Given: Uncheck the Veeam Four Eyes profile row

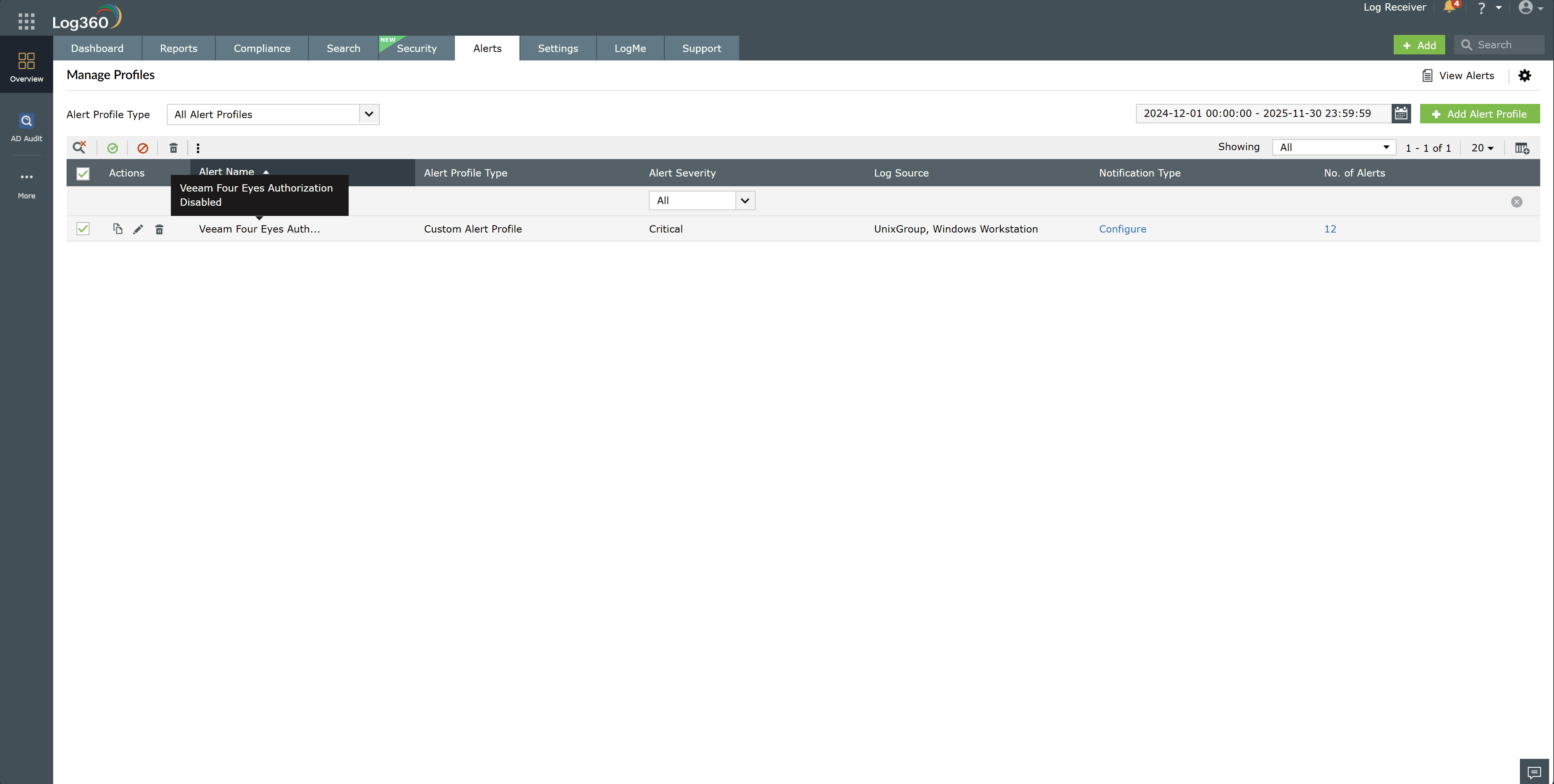Looking at the screenshot, I should 83,228.
